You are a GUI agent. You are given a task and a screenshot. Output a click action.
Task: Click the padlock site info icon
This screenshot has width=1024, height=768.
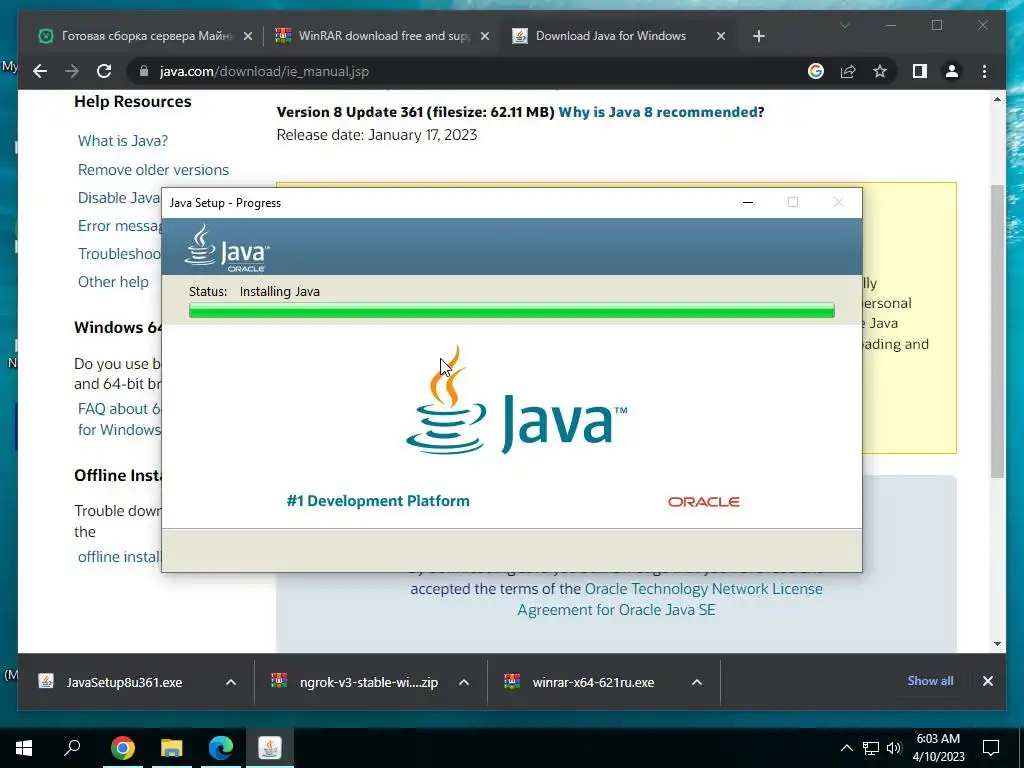click(143, 71)
